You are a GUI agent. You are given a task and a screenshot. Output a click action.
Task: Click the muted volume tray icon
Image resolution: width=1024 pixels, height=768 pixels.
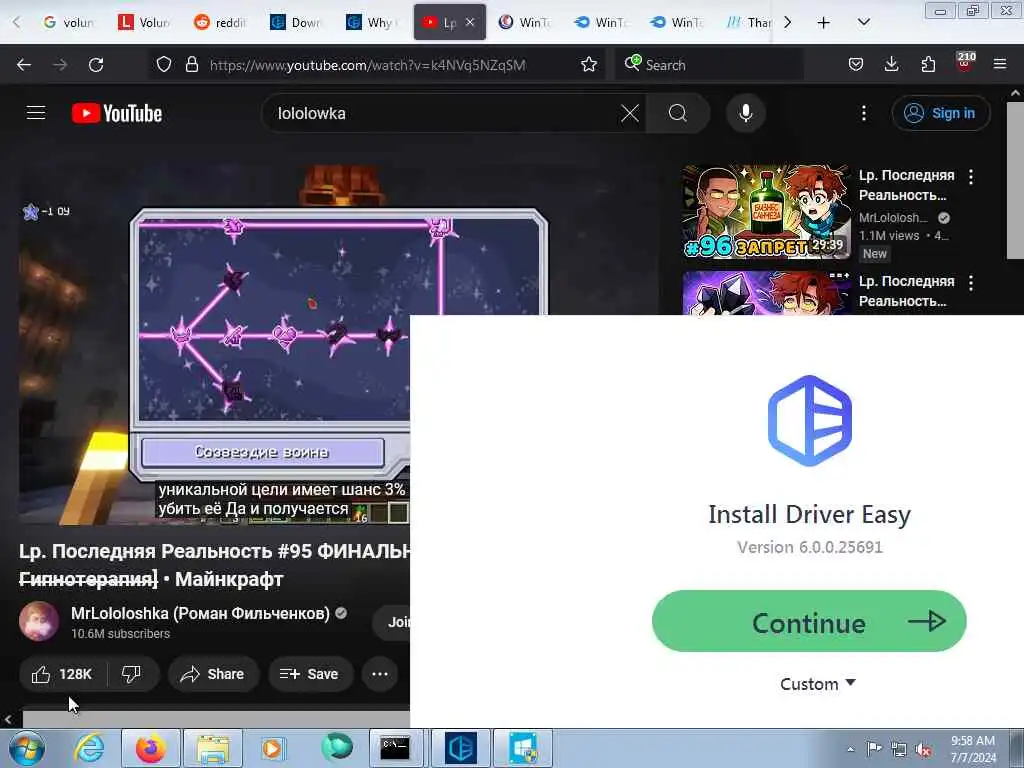click(923, 750)
